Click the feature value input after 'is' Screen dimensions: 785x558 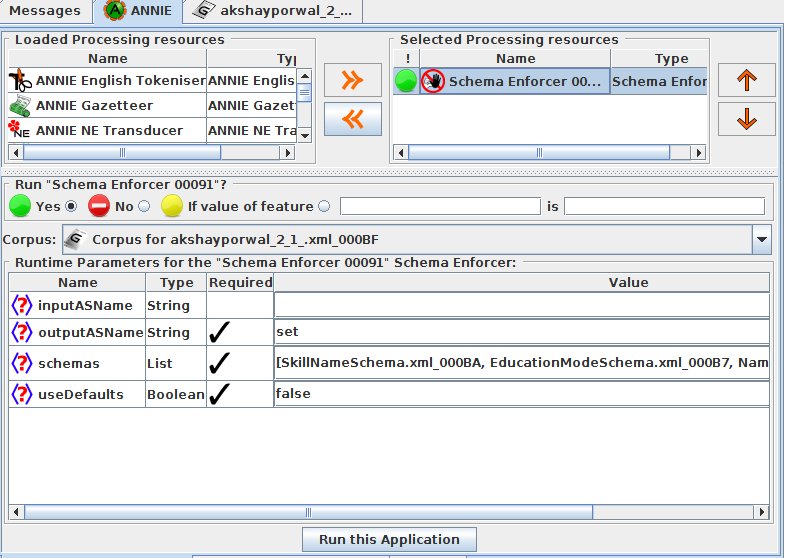click(x=664, y=206)
